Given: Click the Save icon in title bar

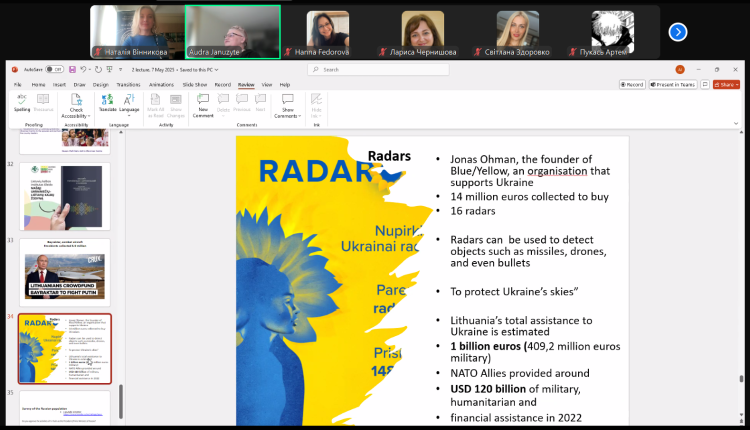Looking at the screenshot, I should pos(72,69).
